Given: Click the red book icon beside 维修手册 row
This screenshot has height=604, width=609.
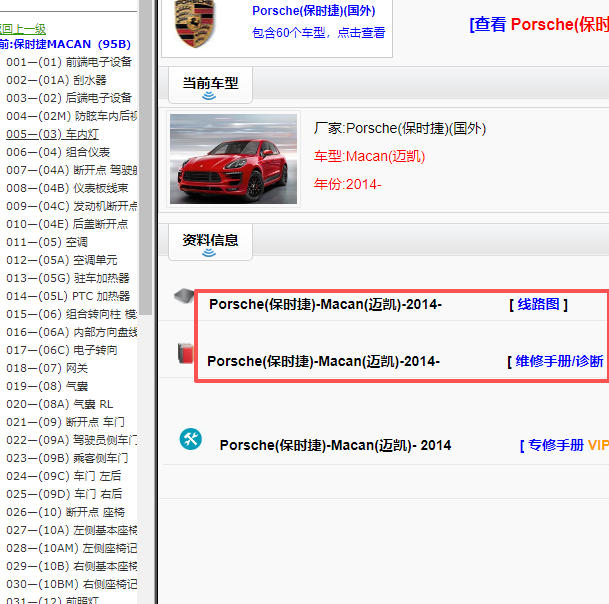Looking at the screenshot, I should 185,353.
